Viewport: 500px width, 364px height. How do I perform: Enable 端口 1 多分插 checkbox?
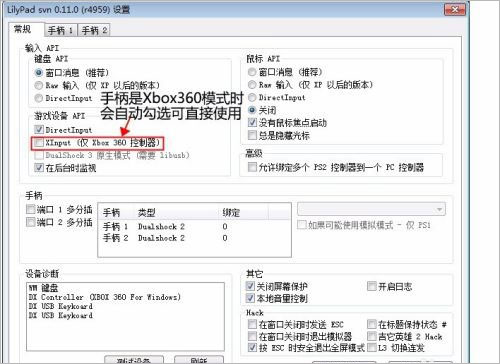pos(31,209)
